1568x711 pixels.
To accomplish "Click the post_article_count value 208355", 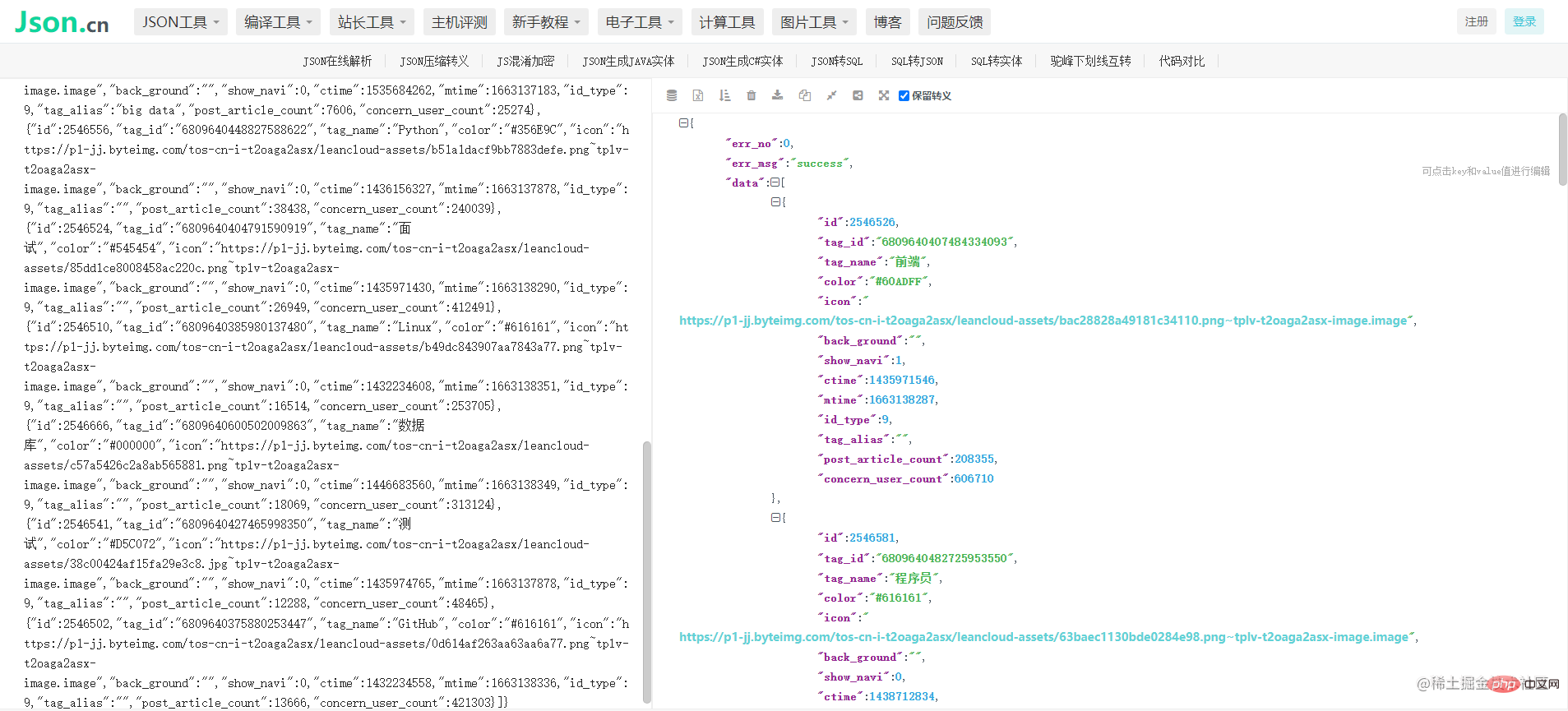I will point(974,459).
